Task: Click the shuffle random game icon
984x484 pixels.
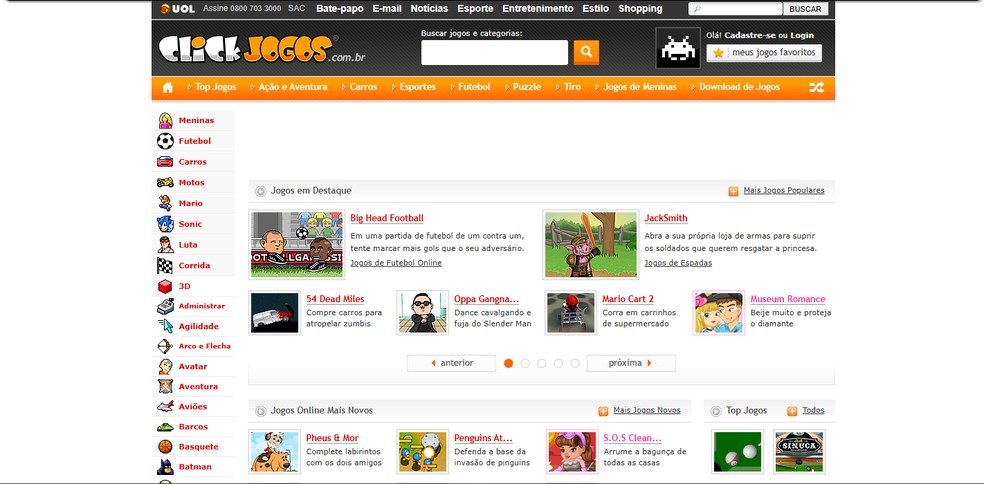Action: point(816,87)
